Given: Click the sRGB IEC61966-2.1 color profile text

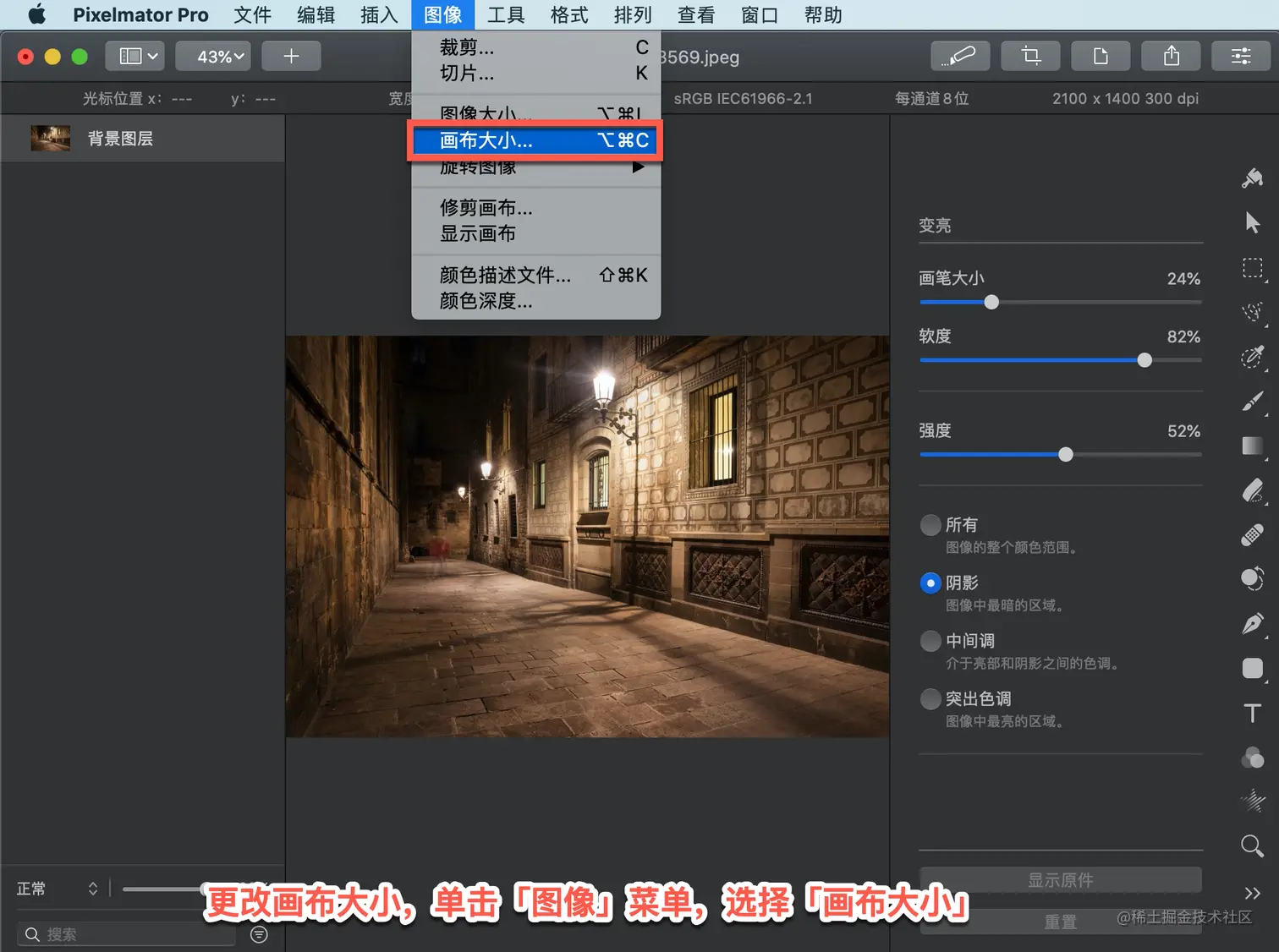Looking at the screenshot, I should [743, 98].
